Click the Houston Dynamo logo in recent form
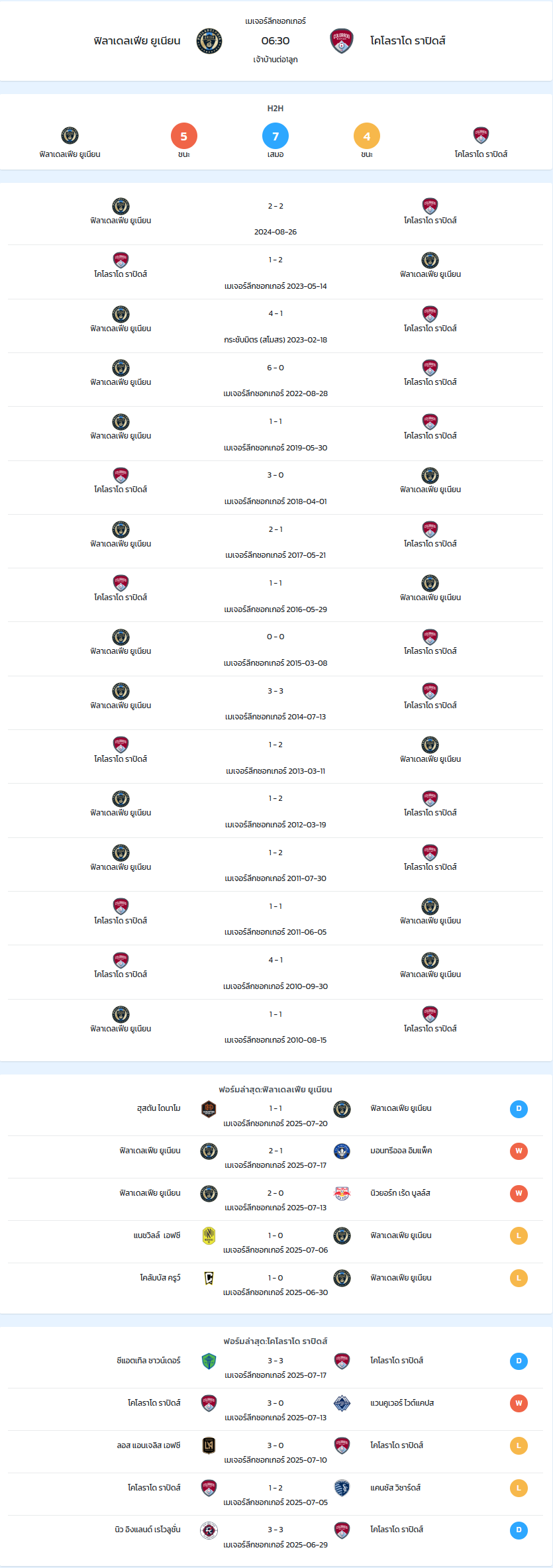Image resolution: width=553 pixels, height=1568 pixels. (209, 1109)
